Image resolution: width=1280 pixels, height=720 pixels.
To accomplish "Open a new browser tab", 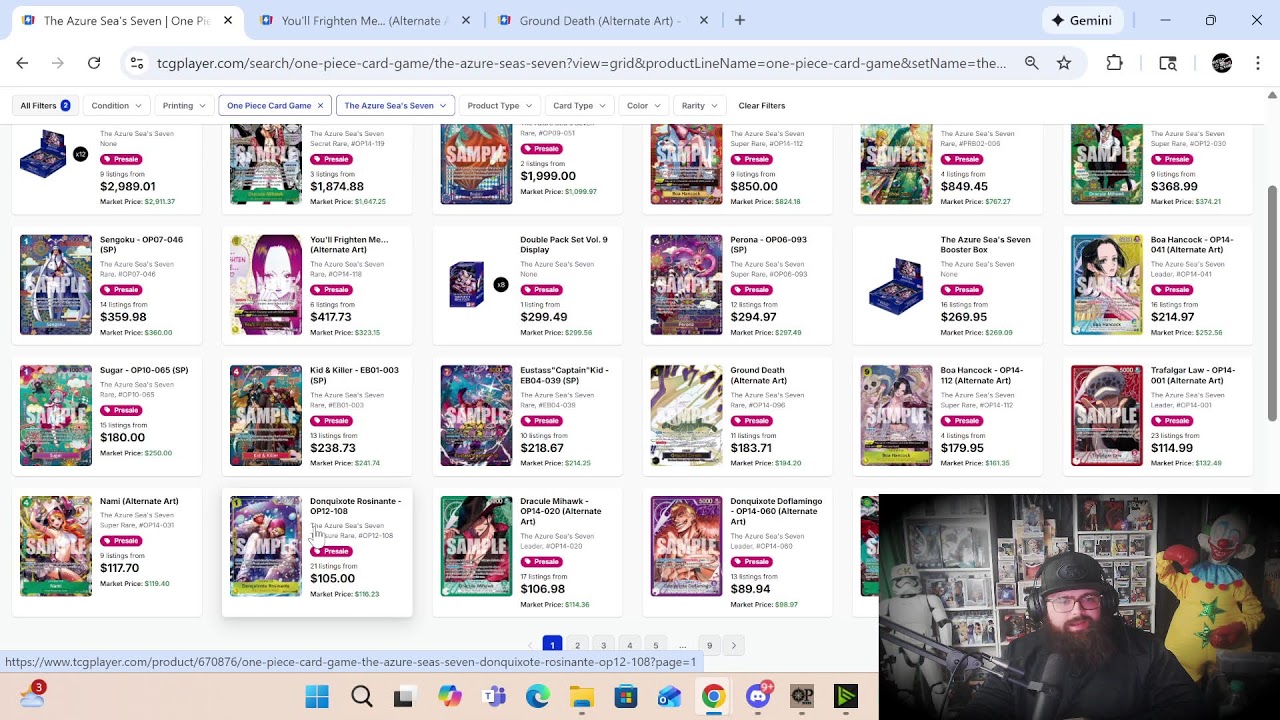I will (x=740, y=20).
